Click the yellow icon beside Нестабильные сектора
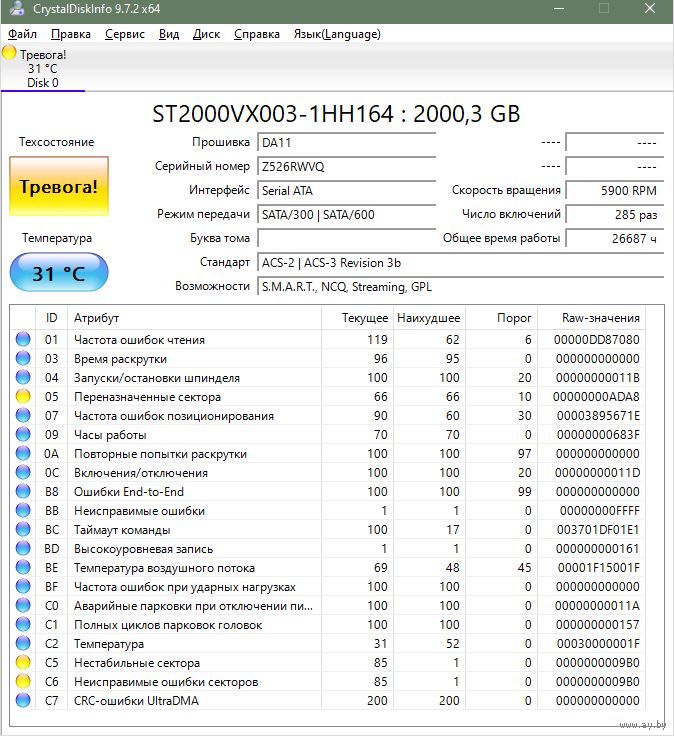This screenshot has height=736, width=674. tap(23, 663)
